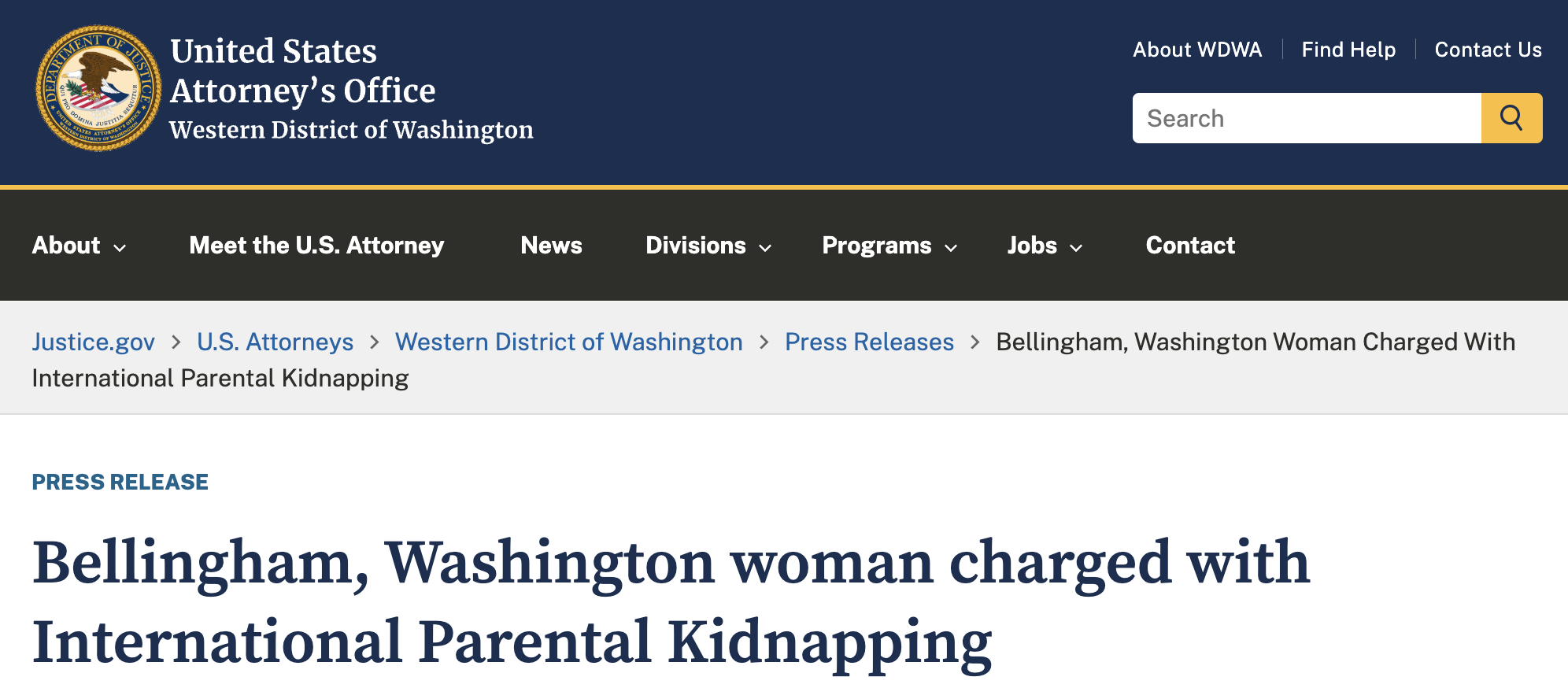Navigate to Justice.gov breadcrumb link
1568x699 pixels.
coord(94,342)
